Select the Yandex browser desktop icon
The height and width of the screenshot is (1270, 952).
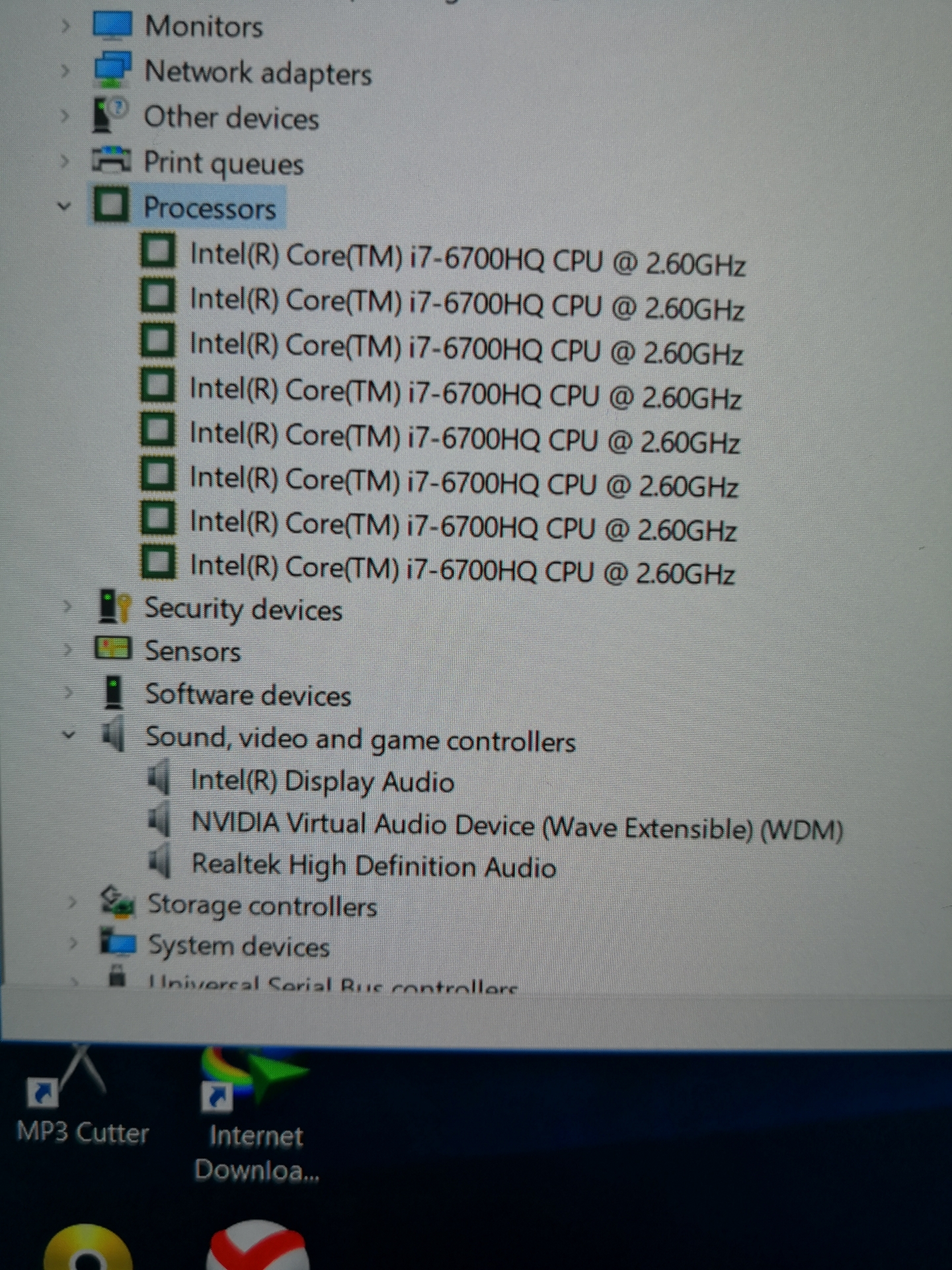[x=257, y=1246]
